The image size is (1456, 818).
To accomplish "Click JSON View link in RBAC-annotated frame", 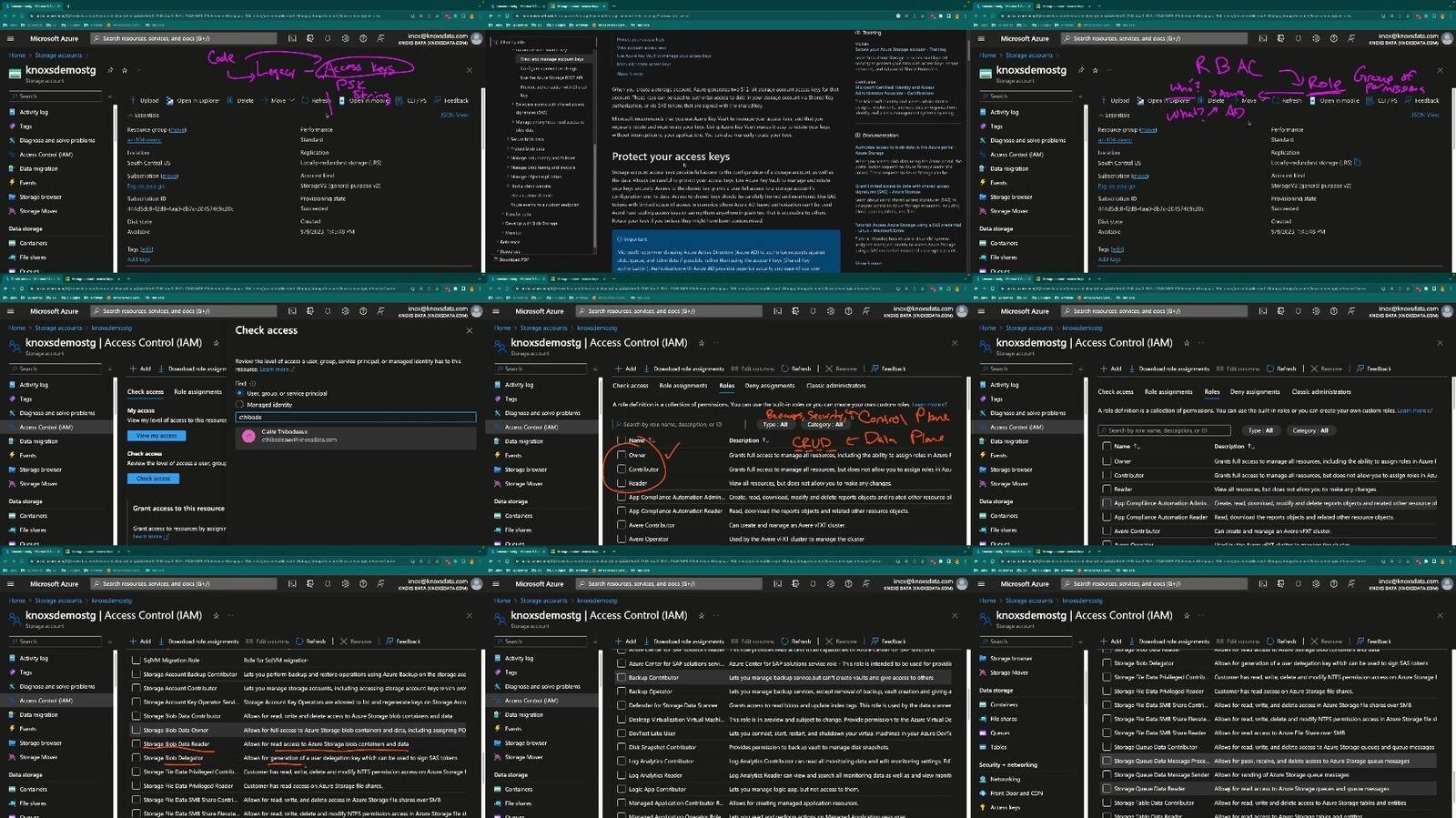I will (1424, 115).
